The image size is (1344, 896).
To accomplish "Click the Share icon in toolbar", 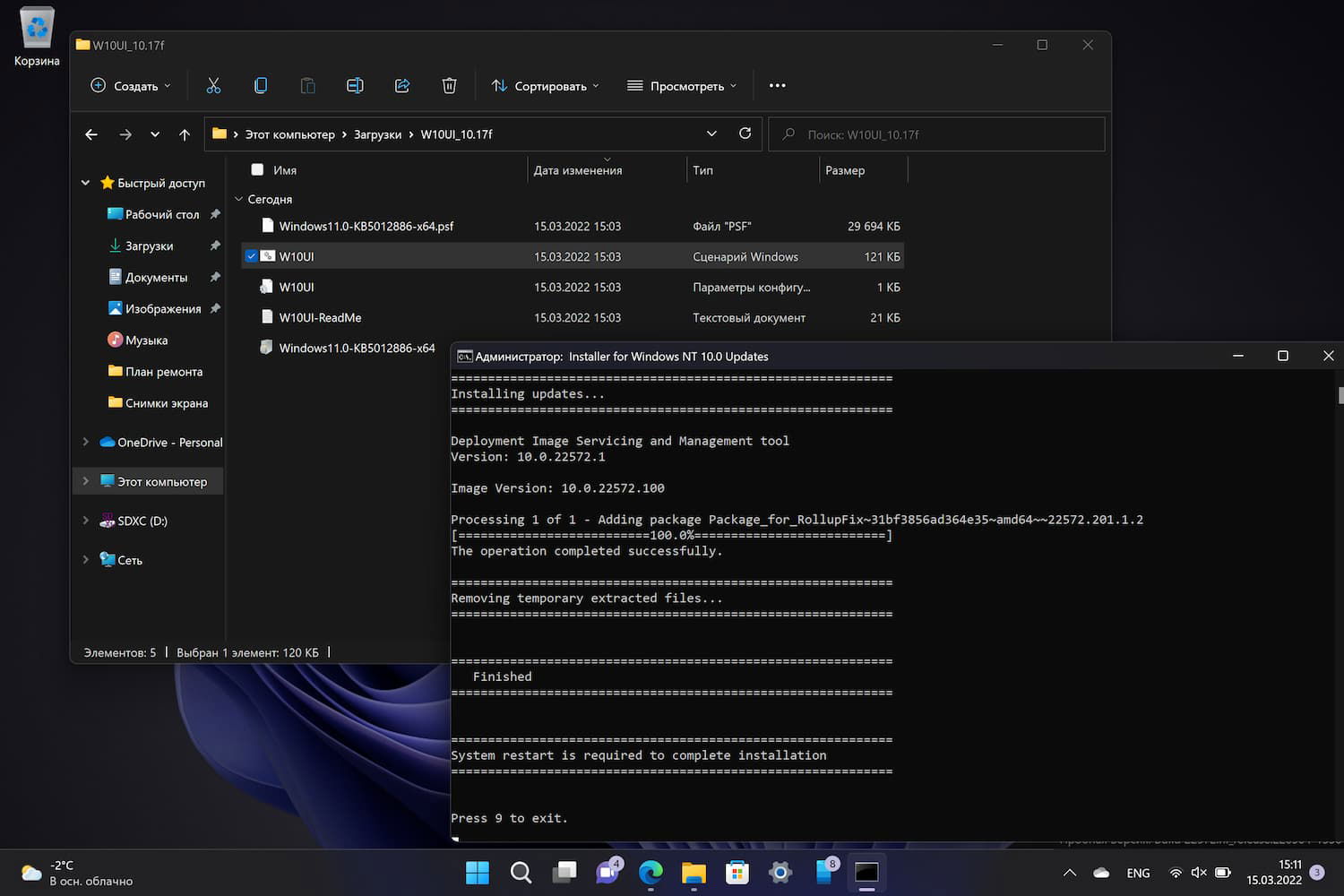I will 402,86.
